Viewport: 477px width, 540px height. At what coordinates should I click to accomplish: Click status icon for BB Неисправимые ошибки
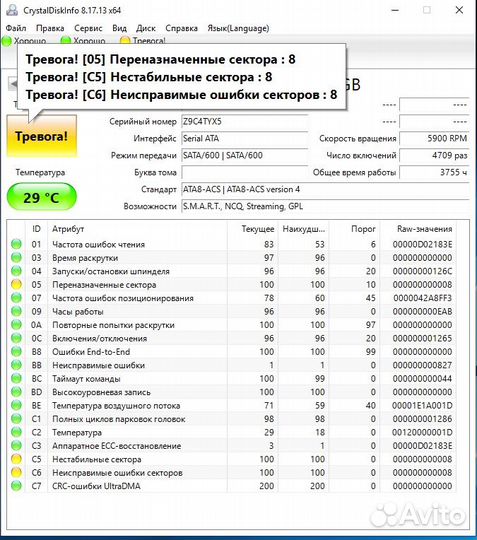pos(16,365)
